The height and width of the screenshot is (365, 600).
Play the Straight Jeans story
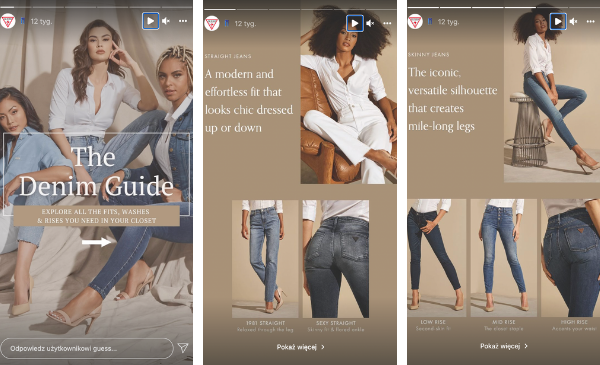point(355,23)
